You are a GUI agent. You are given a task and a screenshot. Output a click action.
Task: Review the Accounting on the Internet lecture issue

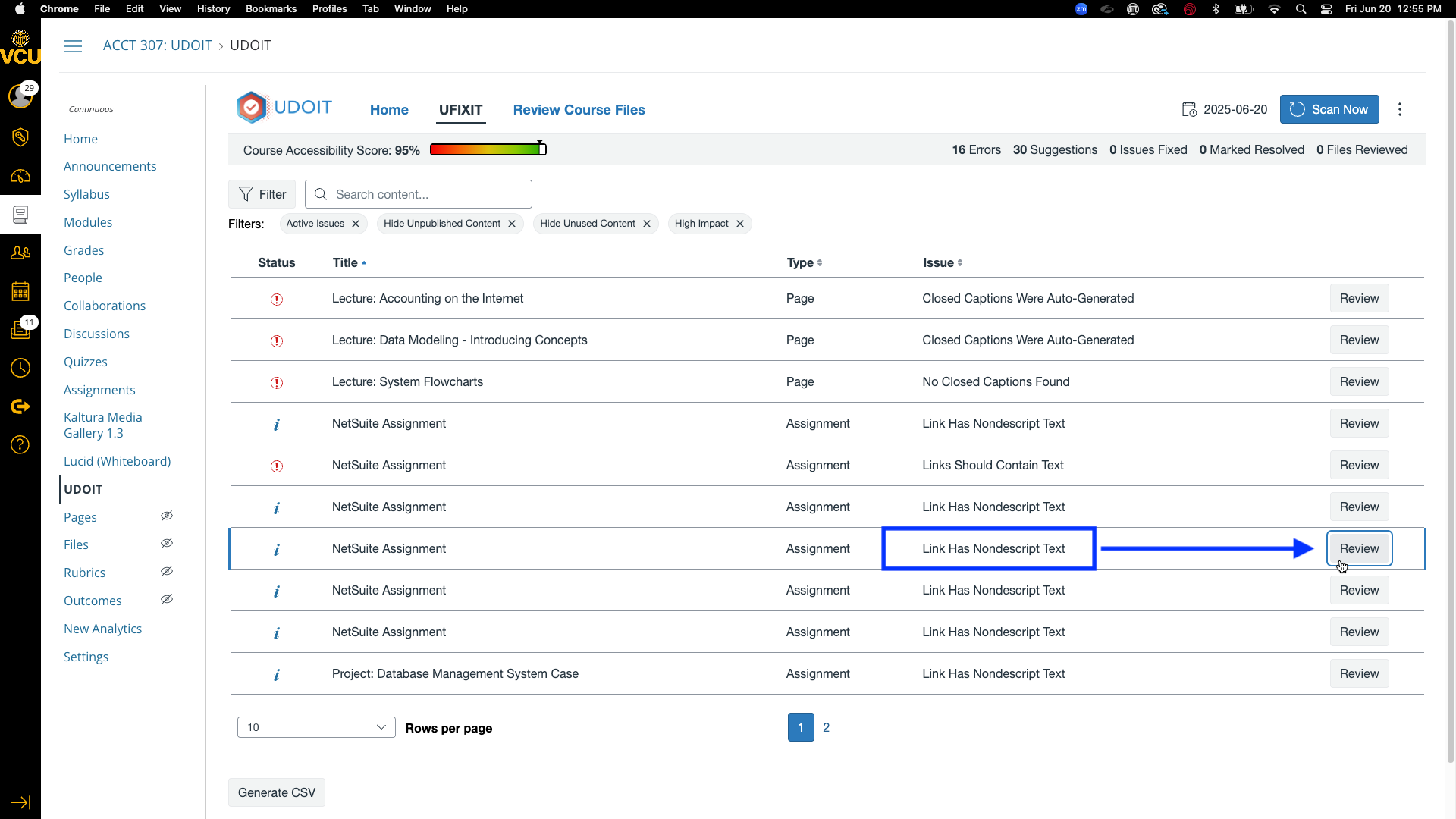point(1359,299)
